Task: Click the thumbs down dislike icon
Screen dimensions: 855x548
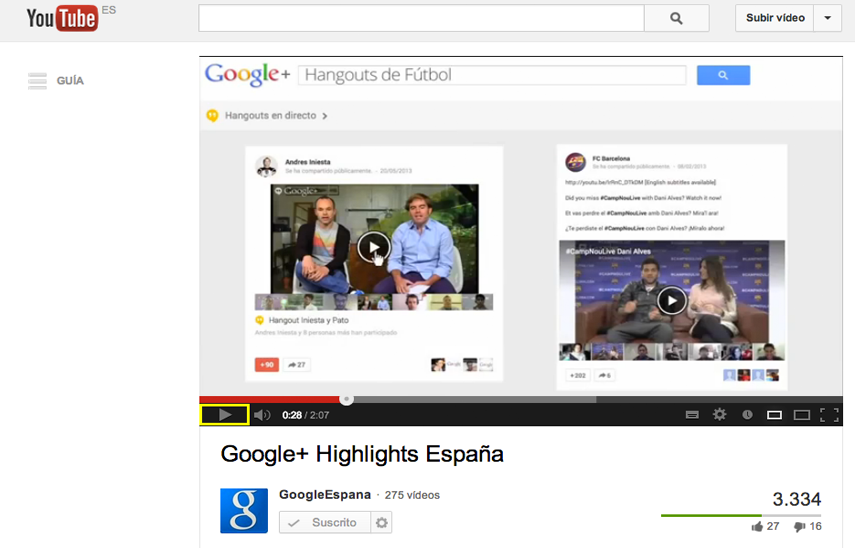Action: click(x=799, y=527)
